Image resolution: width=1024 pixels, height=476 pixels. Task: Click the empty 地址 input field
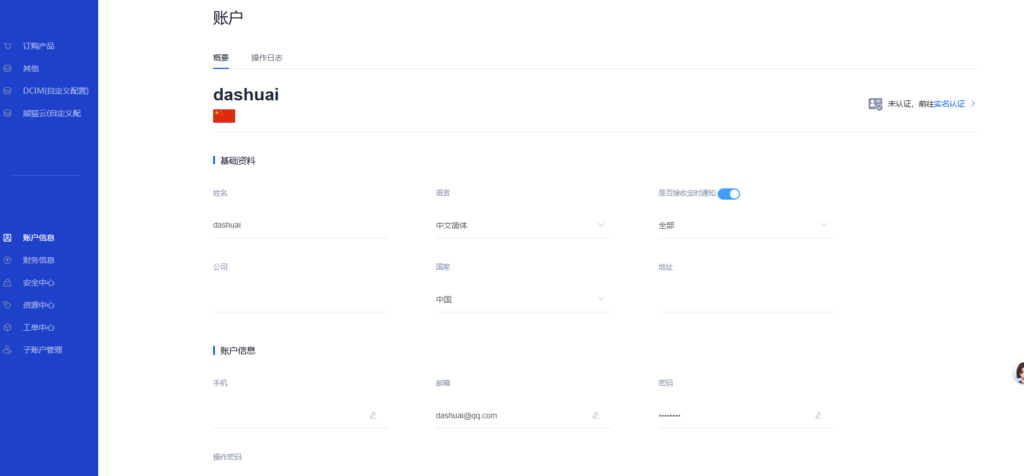[x=746, y=299]
